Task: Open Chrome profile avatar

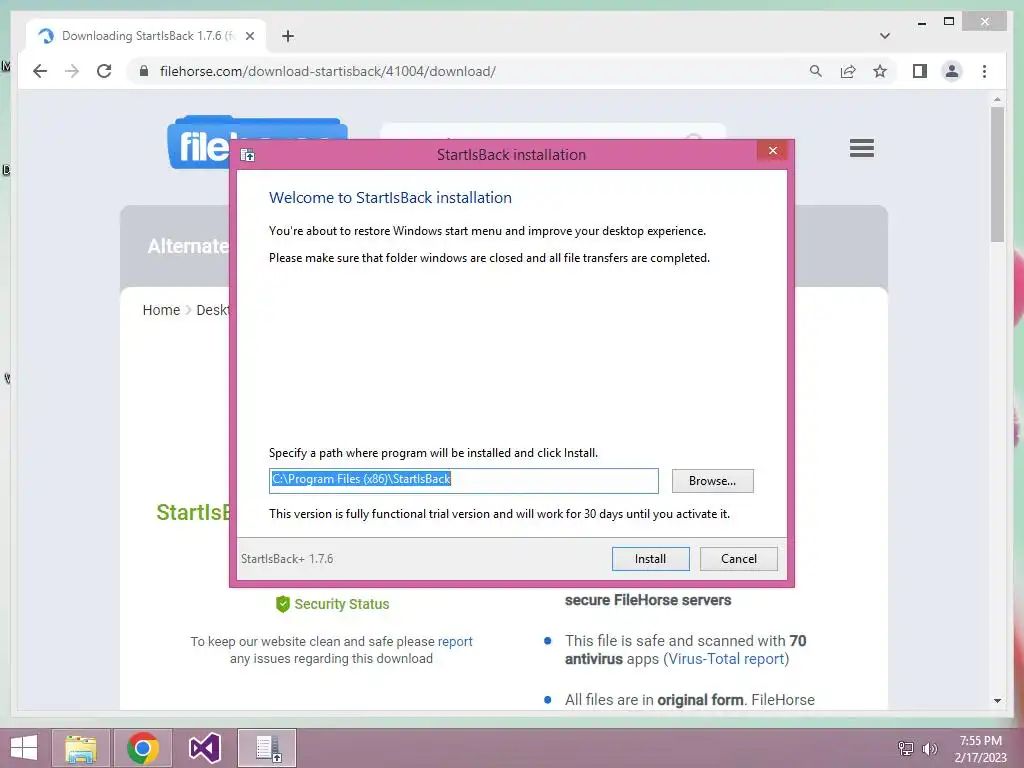Action: [x=952, y=71]
